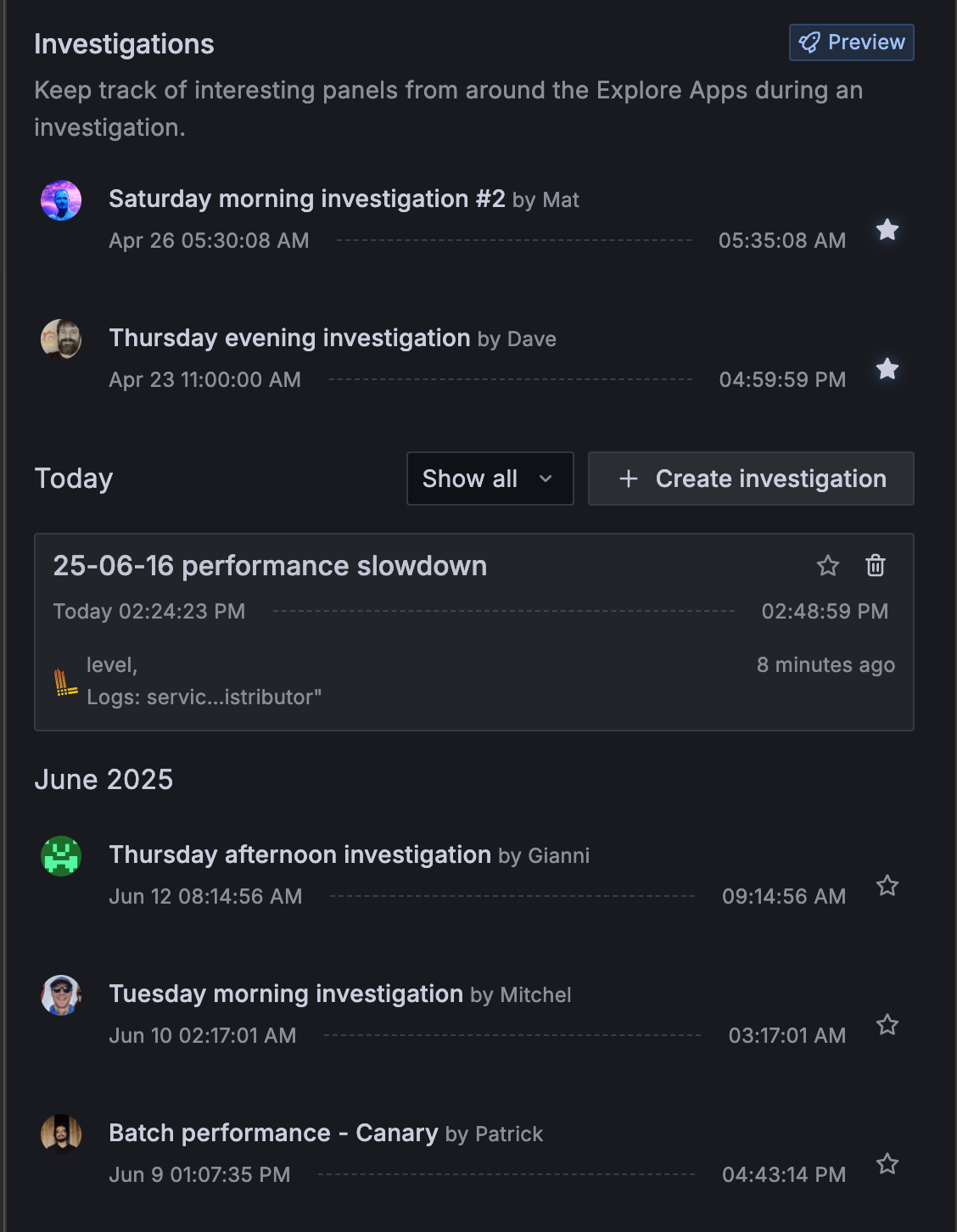The image size is (957, 1232).
Task: Click the Logs panel icon in slowdown card
Action: pyautogui.click(x=65, y=682)
